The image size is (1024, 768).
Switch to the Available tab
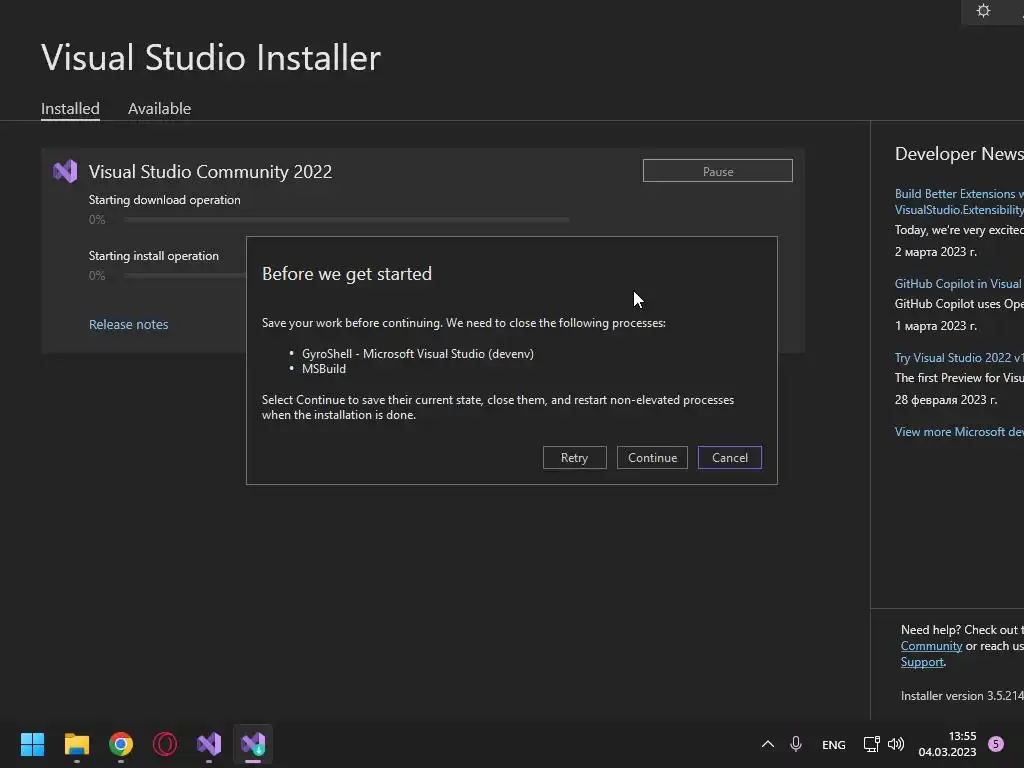tap(159, 108)
